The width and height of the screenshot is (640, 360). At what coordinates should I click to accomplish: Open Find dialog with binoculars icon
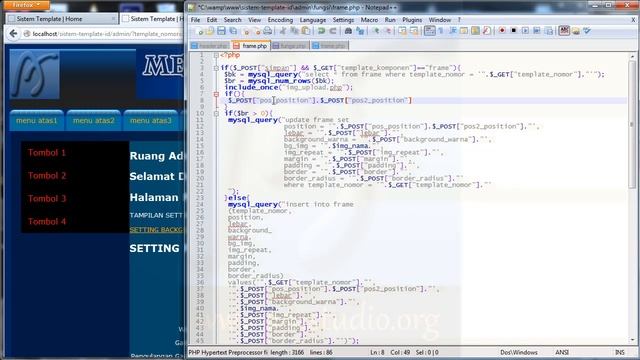[348, 31]
